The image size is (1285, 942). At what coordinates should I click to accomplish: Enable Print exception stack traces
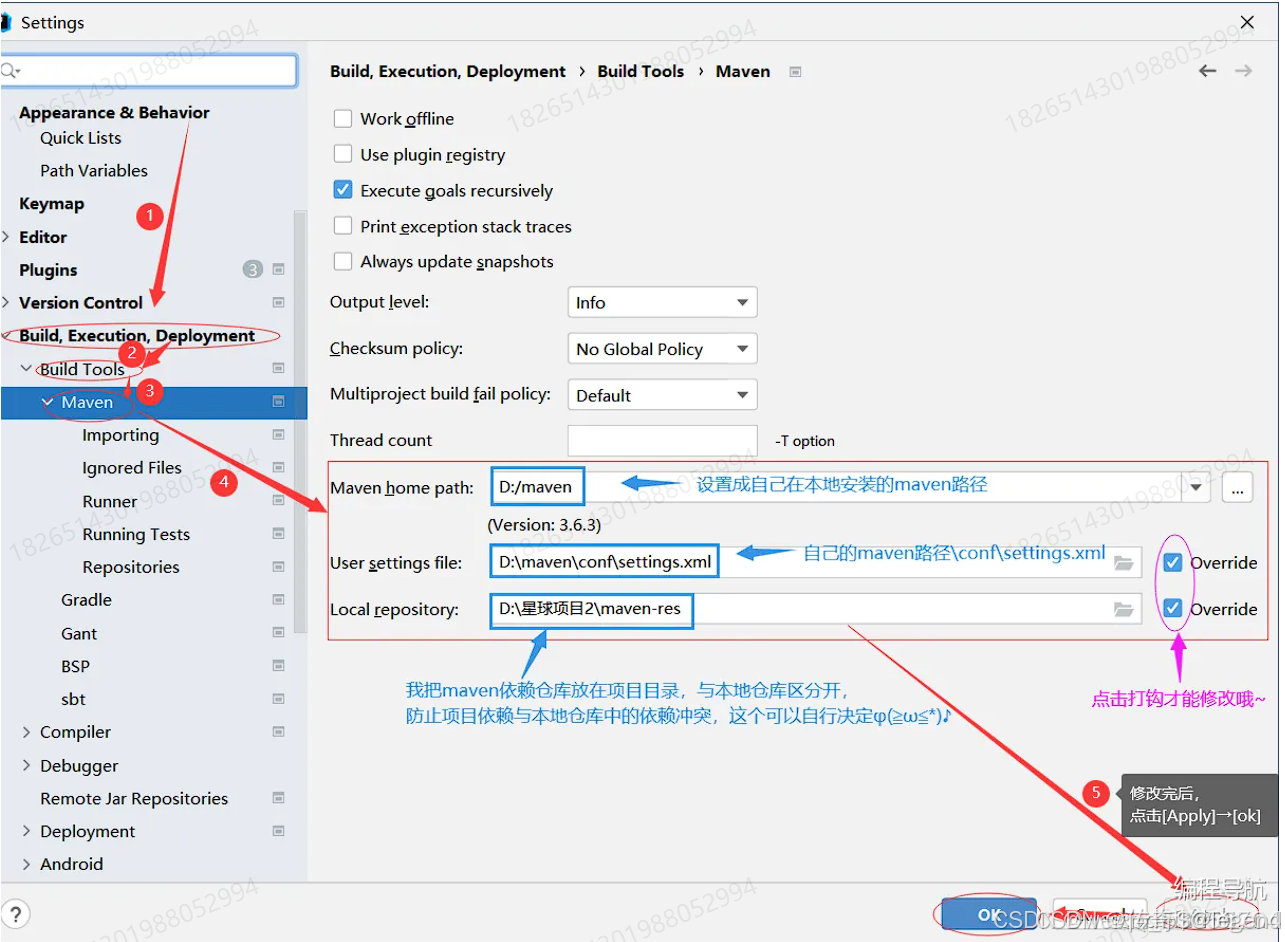(x=343, y=226)
